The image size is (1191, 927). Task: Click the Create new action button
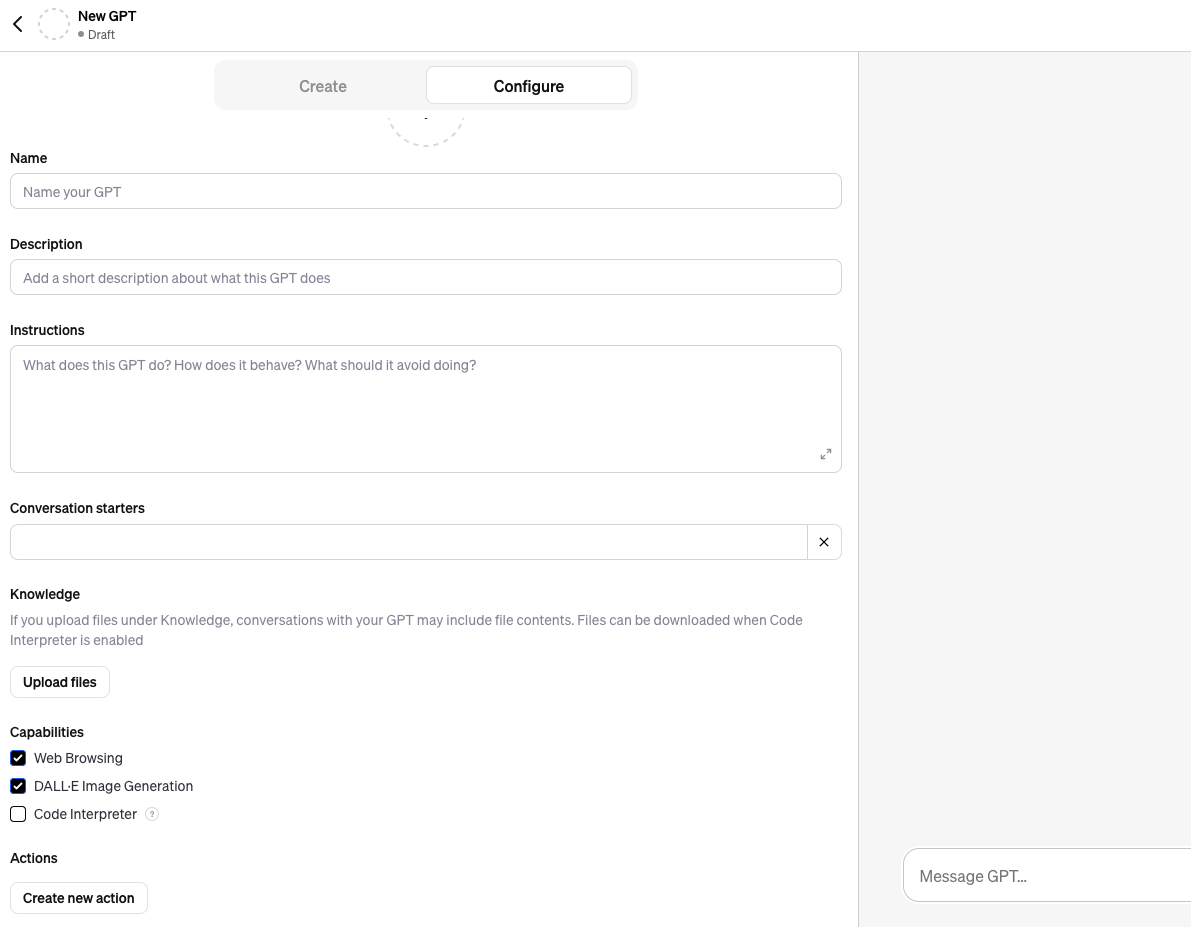coord(79,898)
